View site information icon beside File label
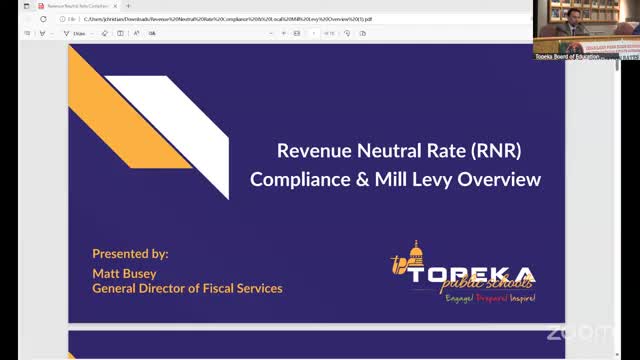This screenshot has height=360, width=640. (62, 19)
